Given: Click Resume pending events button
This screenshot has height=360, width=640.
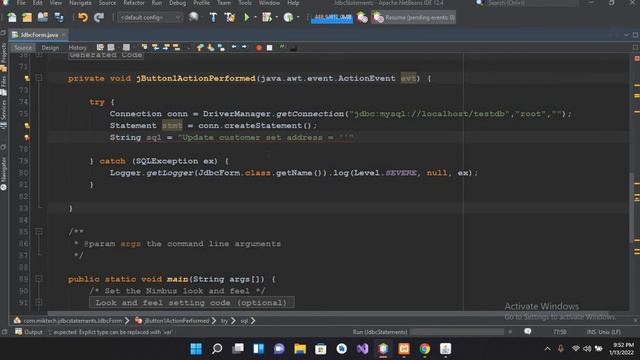Looking at the screenshot, I should click(x=413, y=18).
